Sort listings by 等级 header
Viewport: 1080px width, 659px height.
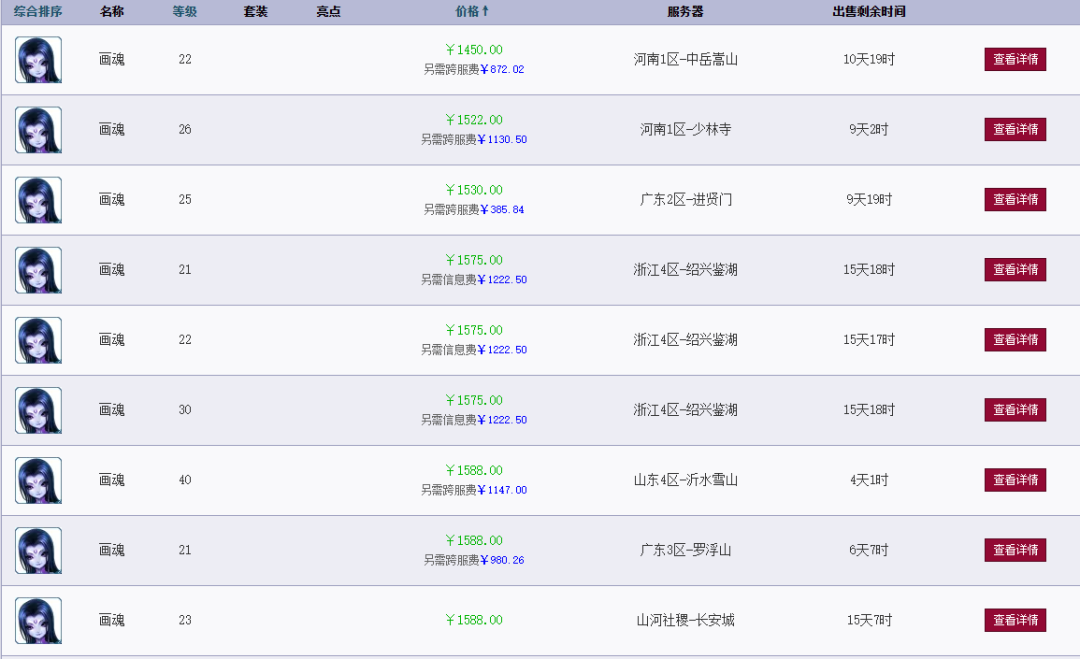click(x=185, y=12)
